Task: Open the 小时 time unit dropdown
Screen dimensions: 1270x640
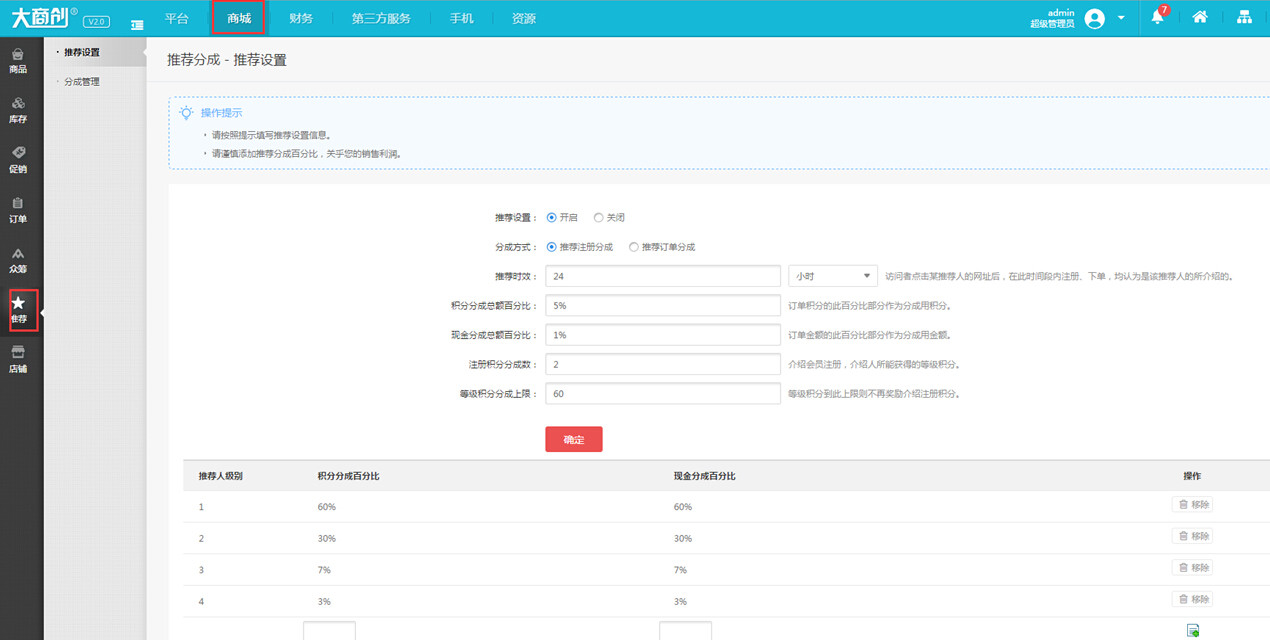Action: coord(833,276)
